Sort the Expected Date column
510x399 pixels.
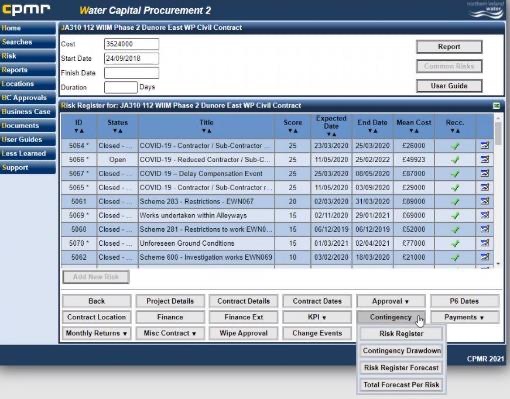coord(331,134)
